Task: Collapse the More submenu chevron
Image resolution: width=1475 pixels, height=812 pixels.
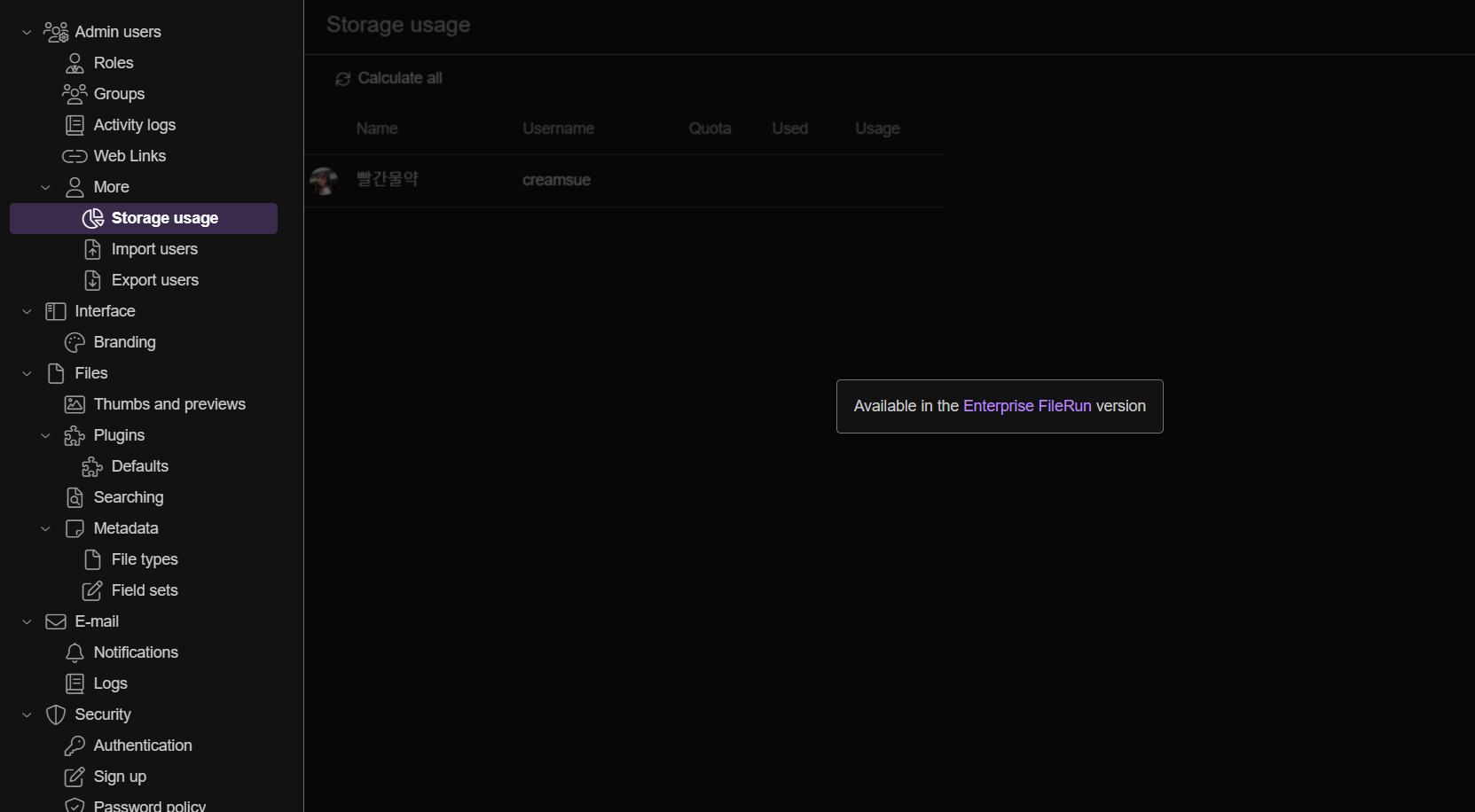Action: click(x=45, y=187)
